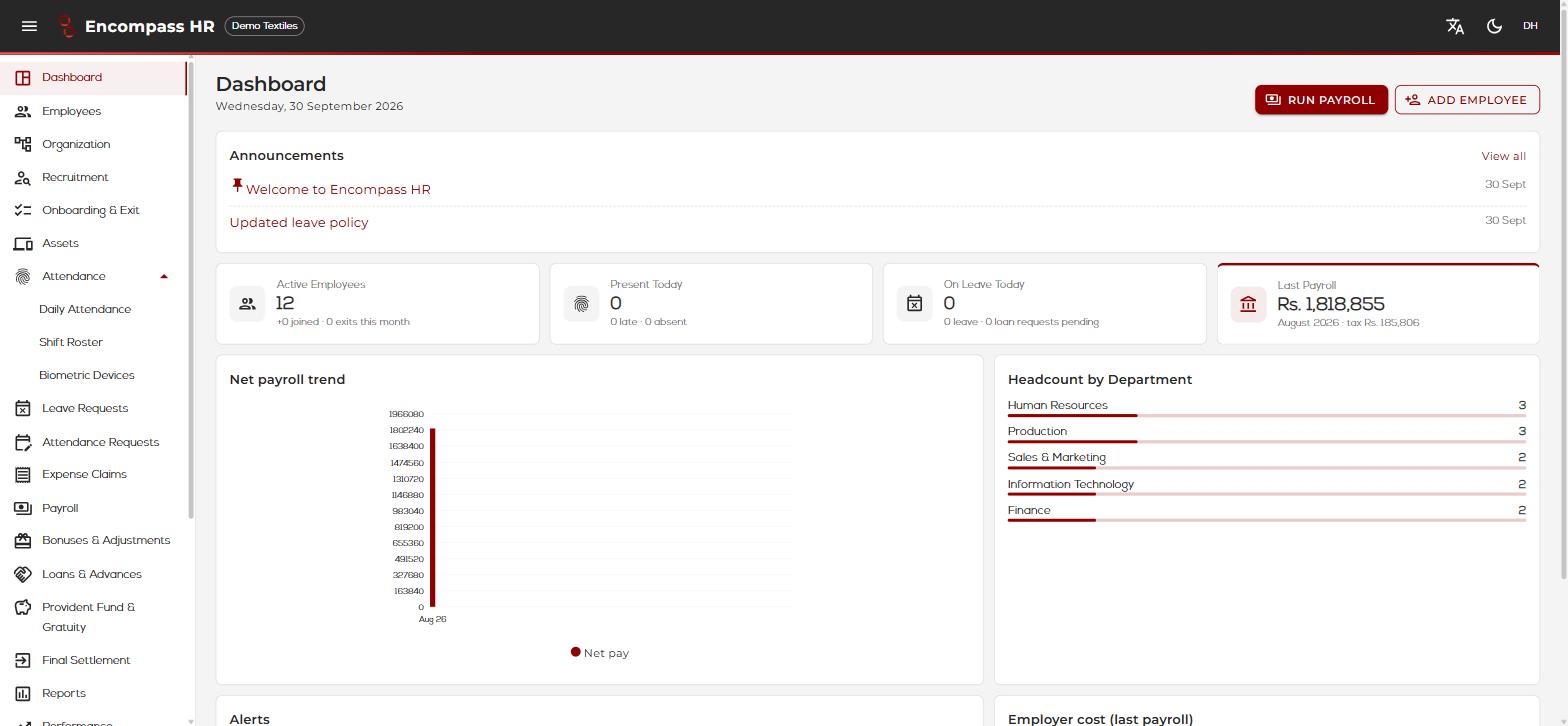Toggle the Net pay legend marker
Screen dimensions: 1568x726
coord(576,652)
